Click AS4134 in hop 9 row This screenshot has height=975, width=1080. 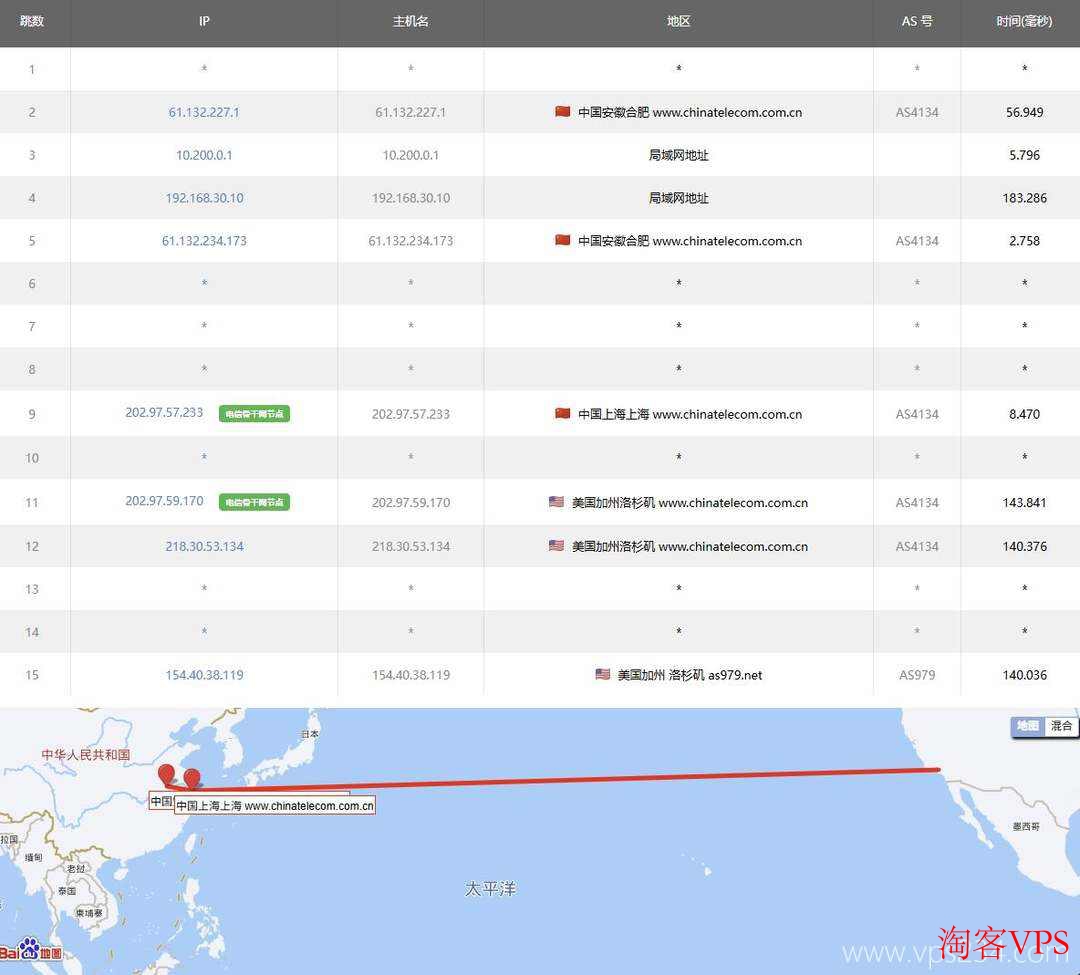coord(917,414)
